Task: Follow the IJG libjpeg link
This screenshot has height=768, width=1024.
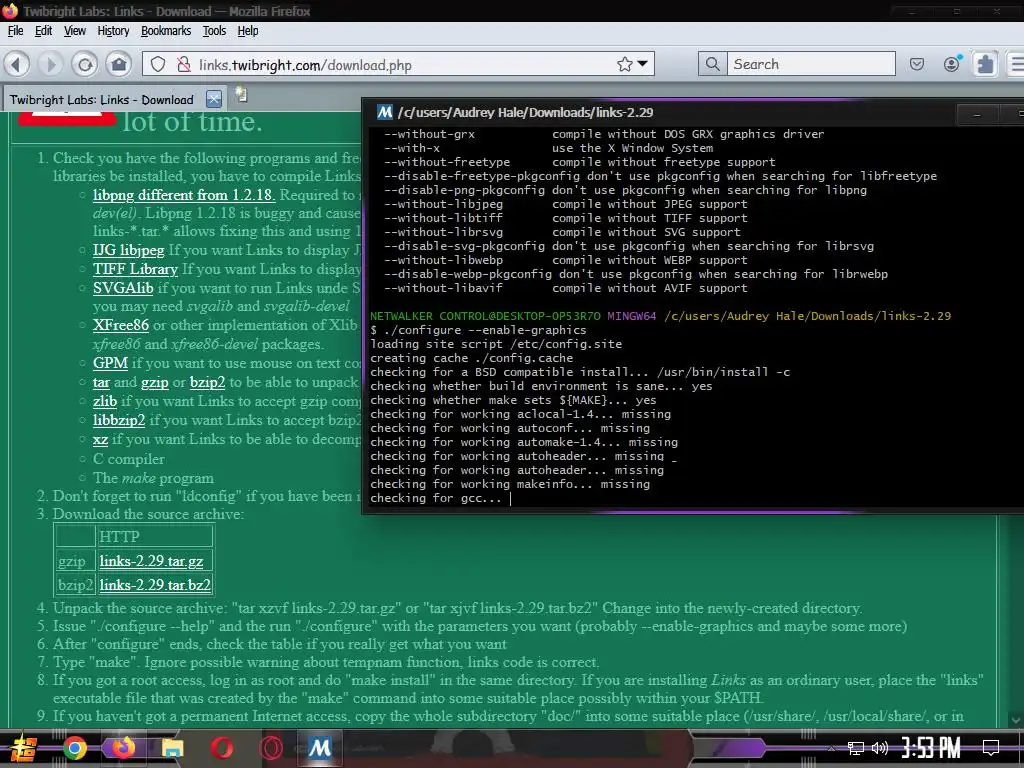Action: pyautogui.click(x=129, y=250)
